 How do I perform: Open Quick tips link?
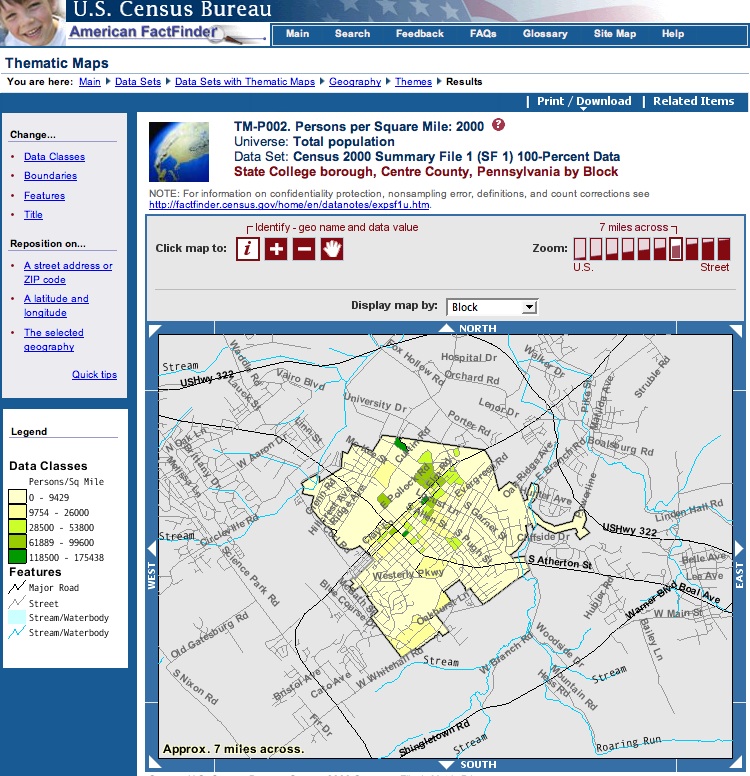(94, 374)
